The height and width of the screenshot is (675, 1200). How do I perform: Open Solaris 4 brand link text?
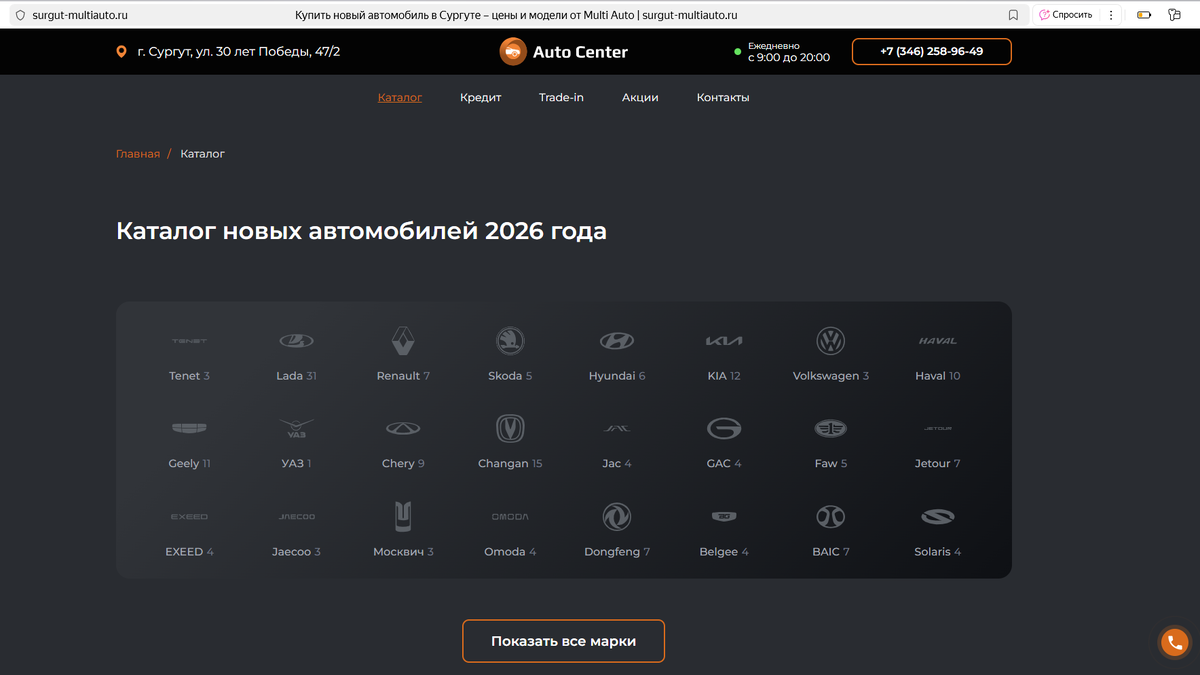click(x=938, y=552)
